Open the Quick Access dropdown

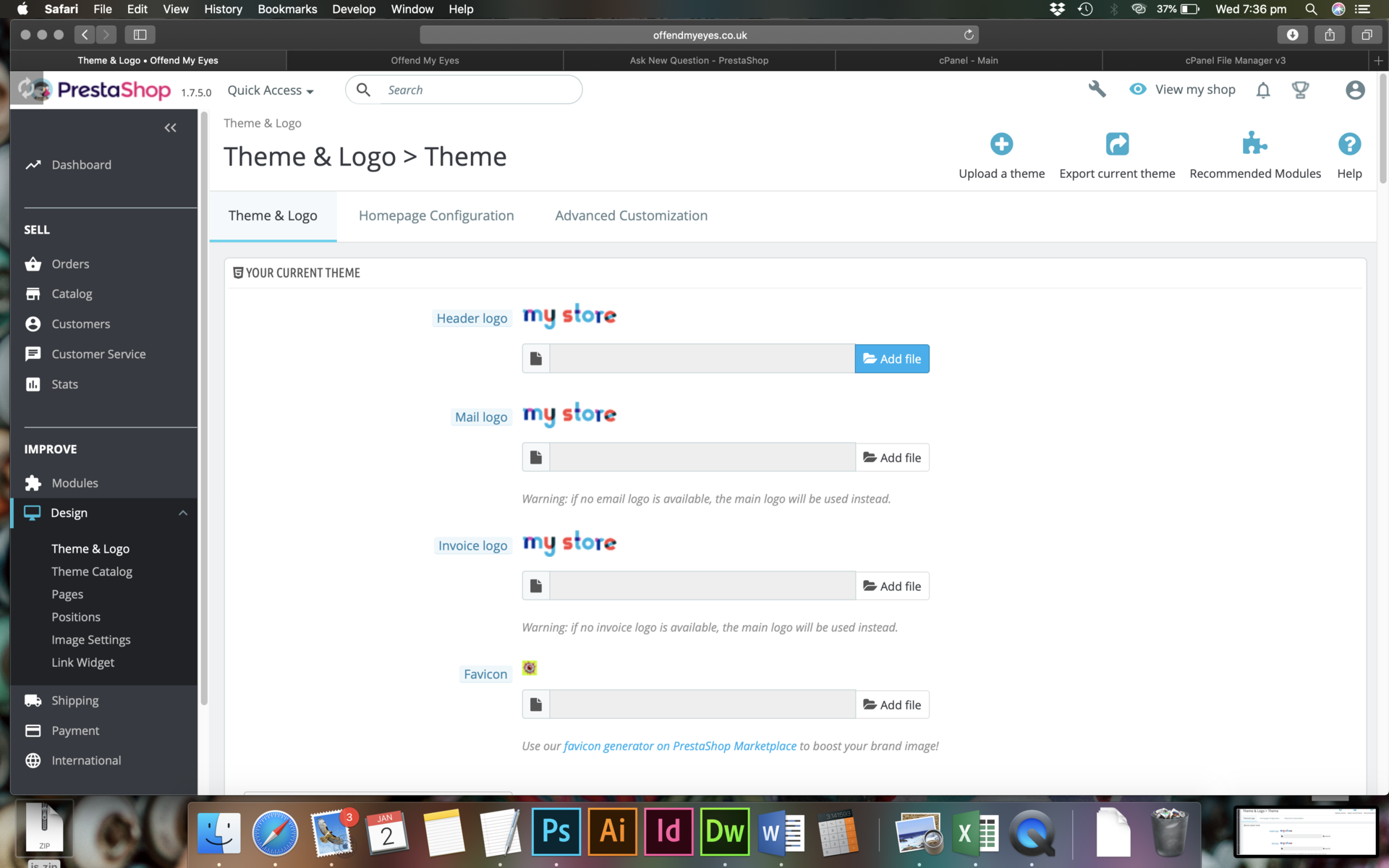coord(271,90)
